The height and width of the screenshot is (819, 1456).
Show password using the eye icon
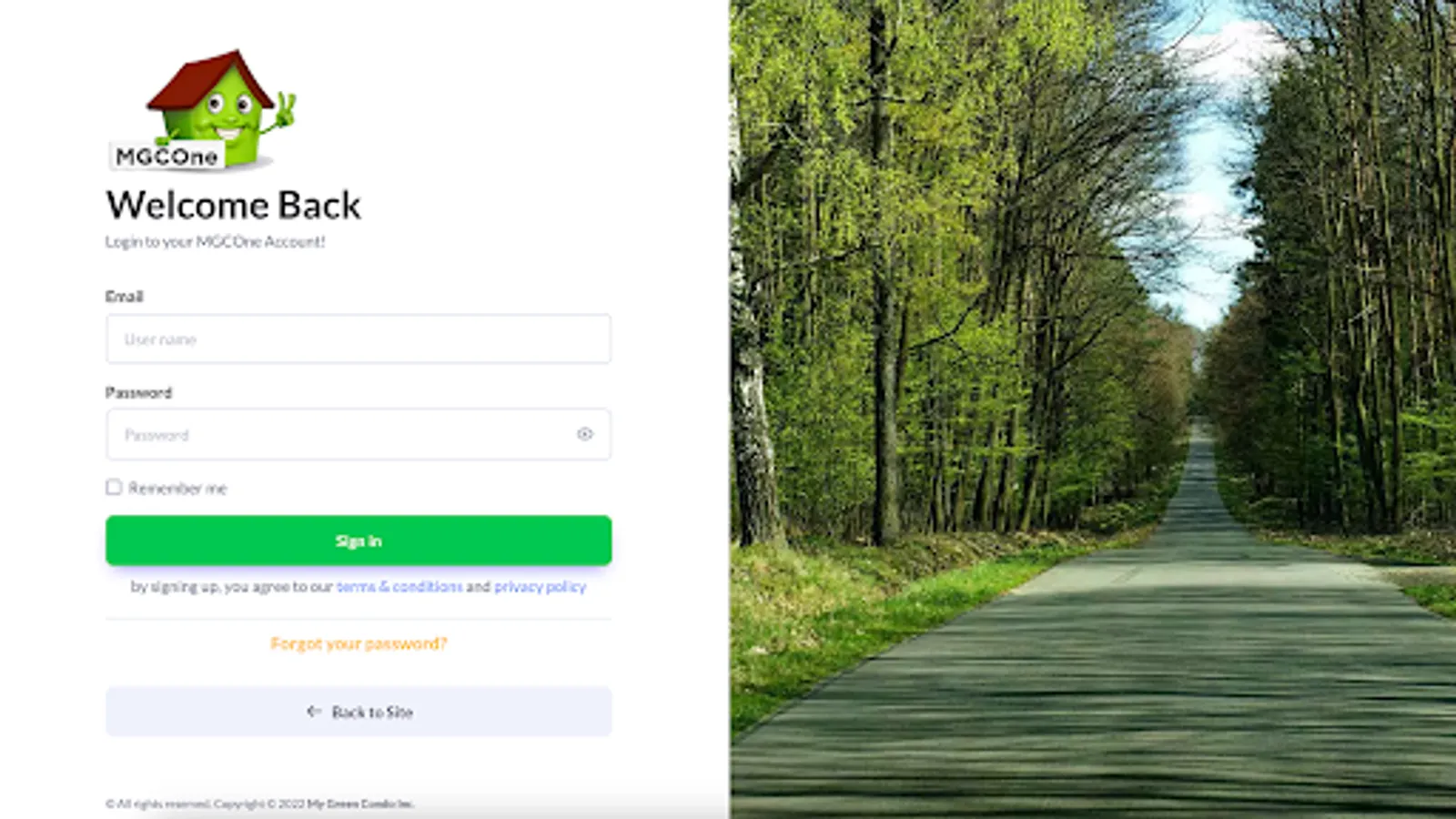coord(585,434)
